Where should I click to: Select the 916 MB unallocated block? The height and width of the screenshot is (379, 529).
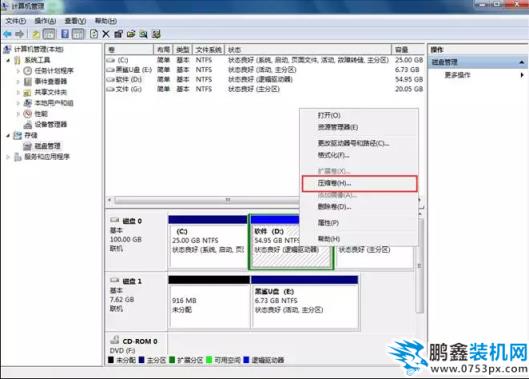pos(209,301)
